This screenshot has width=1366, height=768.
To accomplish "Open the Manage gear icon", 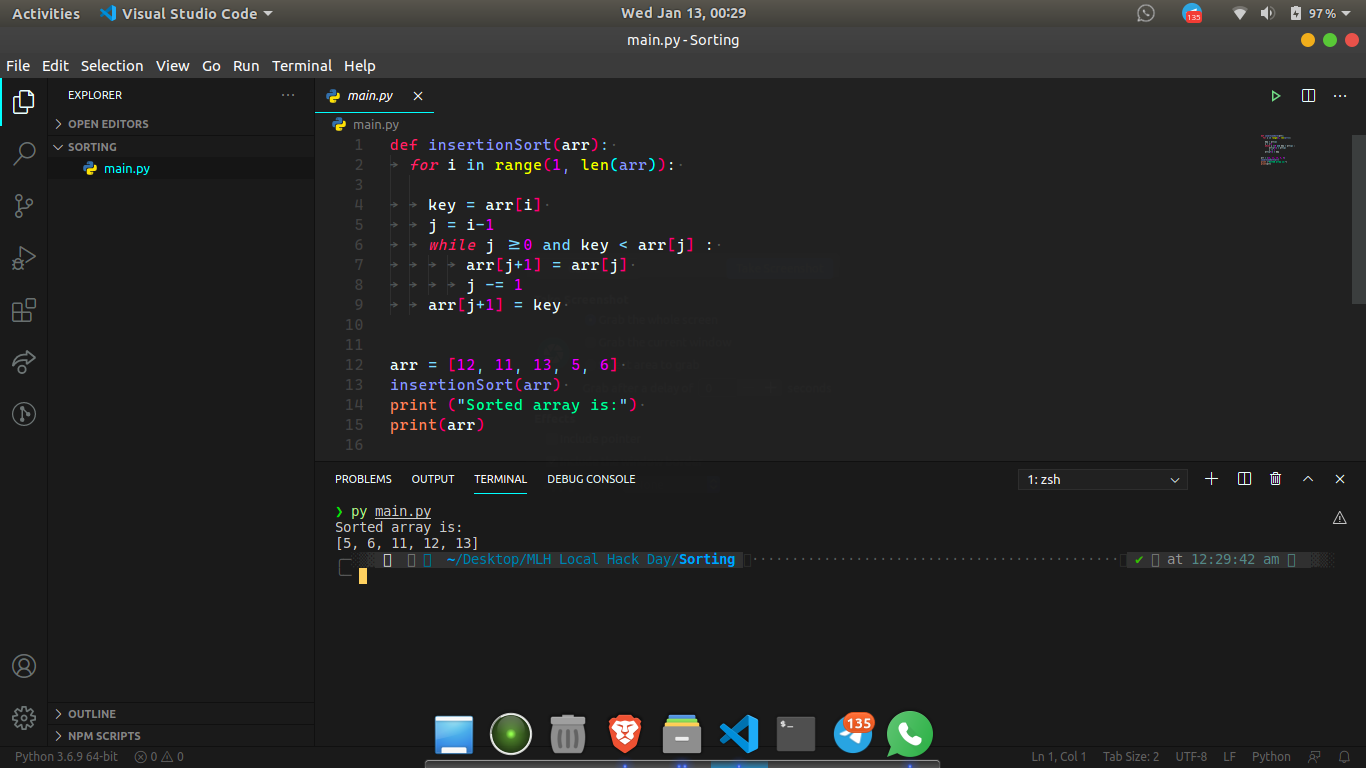I will click(x=24, y=717).
